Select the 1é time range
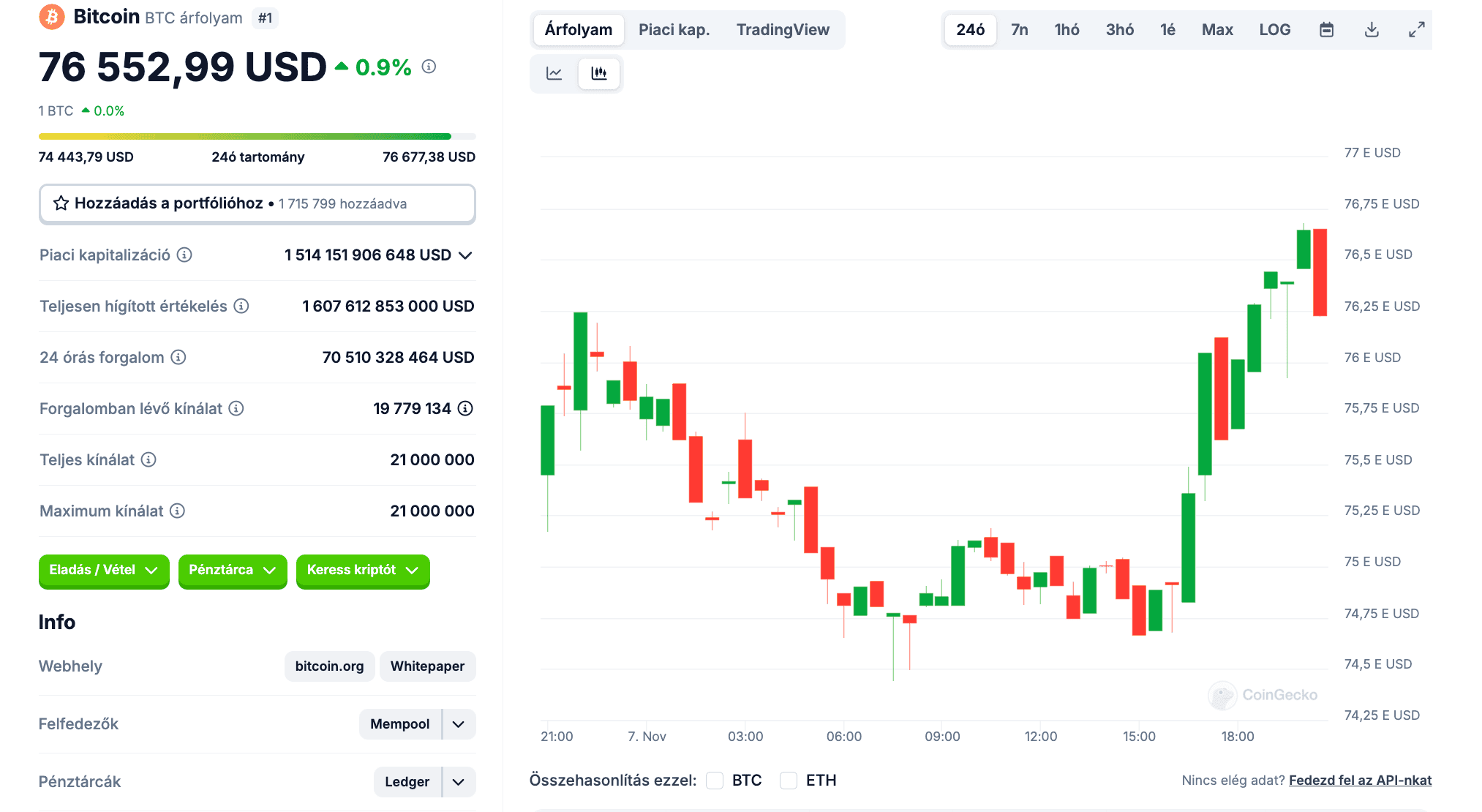 (x=1167, y=30)
